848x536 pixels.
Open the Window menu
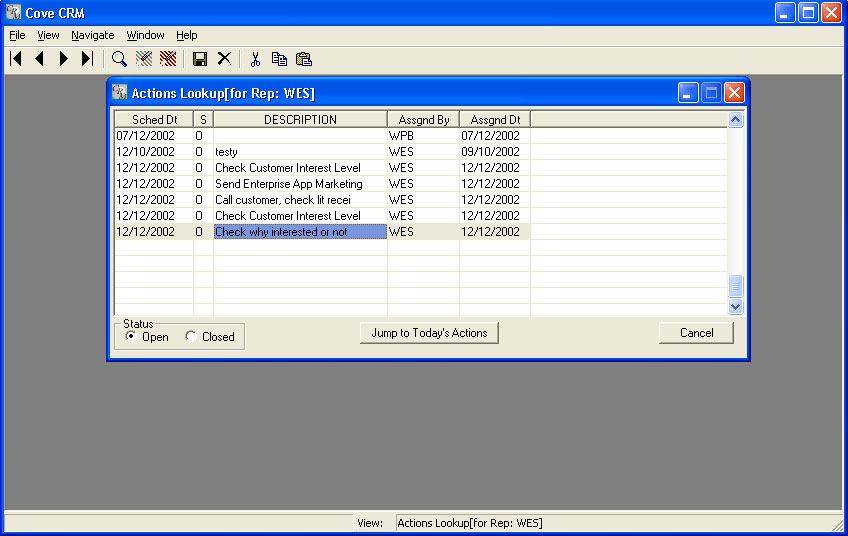[145, 35]
